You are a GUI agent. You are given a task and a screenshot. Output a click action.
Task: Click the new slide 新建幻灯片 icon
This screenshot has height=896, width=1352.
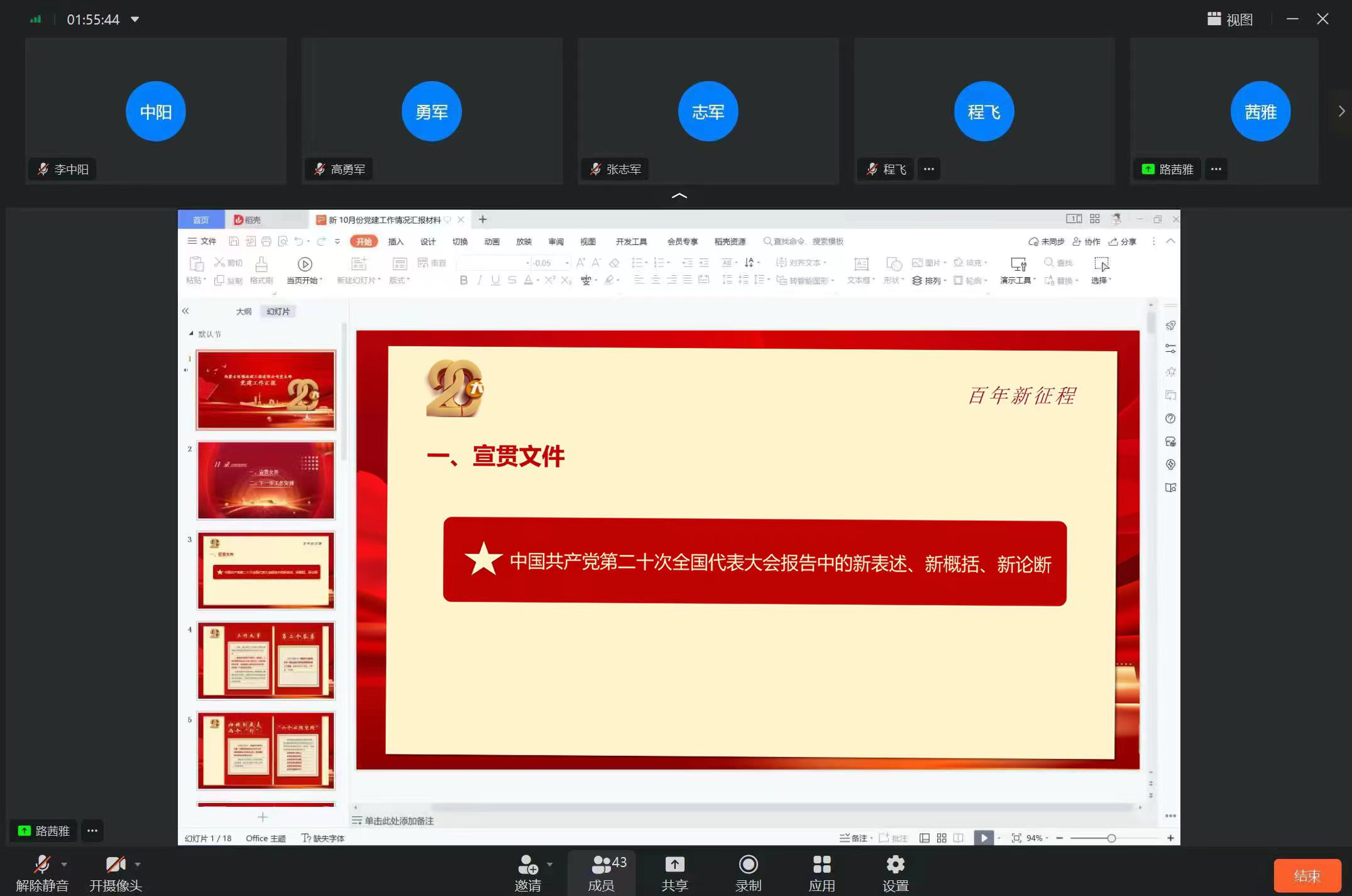click(359, 265)
